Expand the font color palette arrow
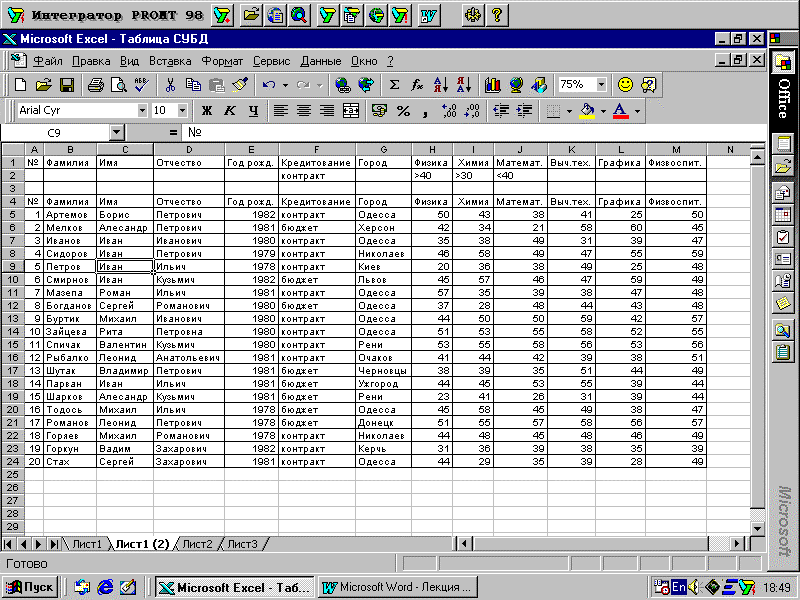Image resolution: width=800 pixels, height=600 pixels. pyautogui.click(x=637, y=111)
